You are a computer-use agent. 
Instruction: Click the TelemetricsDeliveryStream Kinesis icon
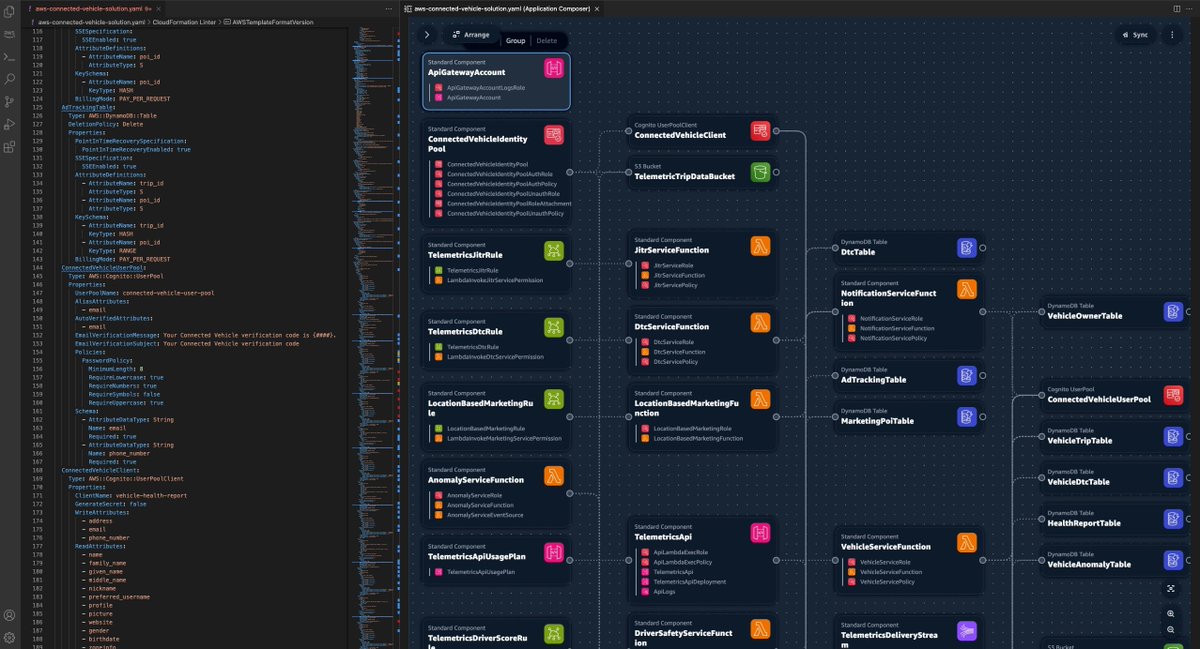tap(967, 631)
